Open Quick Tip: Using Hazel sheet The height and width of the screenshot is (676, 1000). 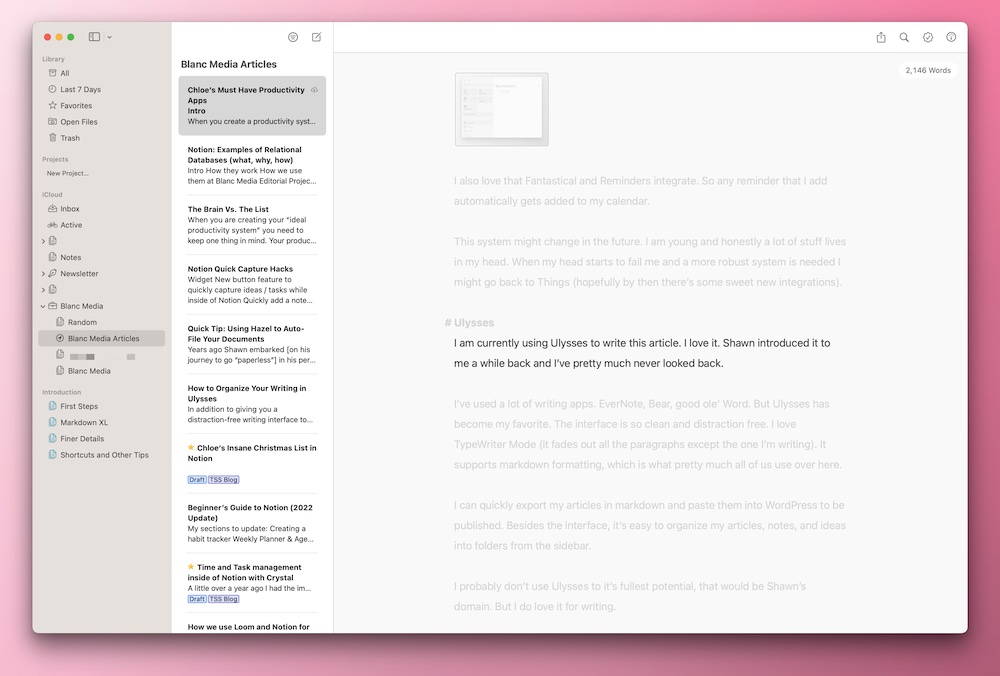tap(252, 344)
